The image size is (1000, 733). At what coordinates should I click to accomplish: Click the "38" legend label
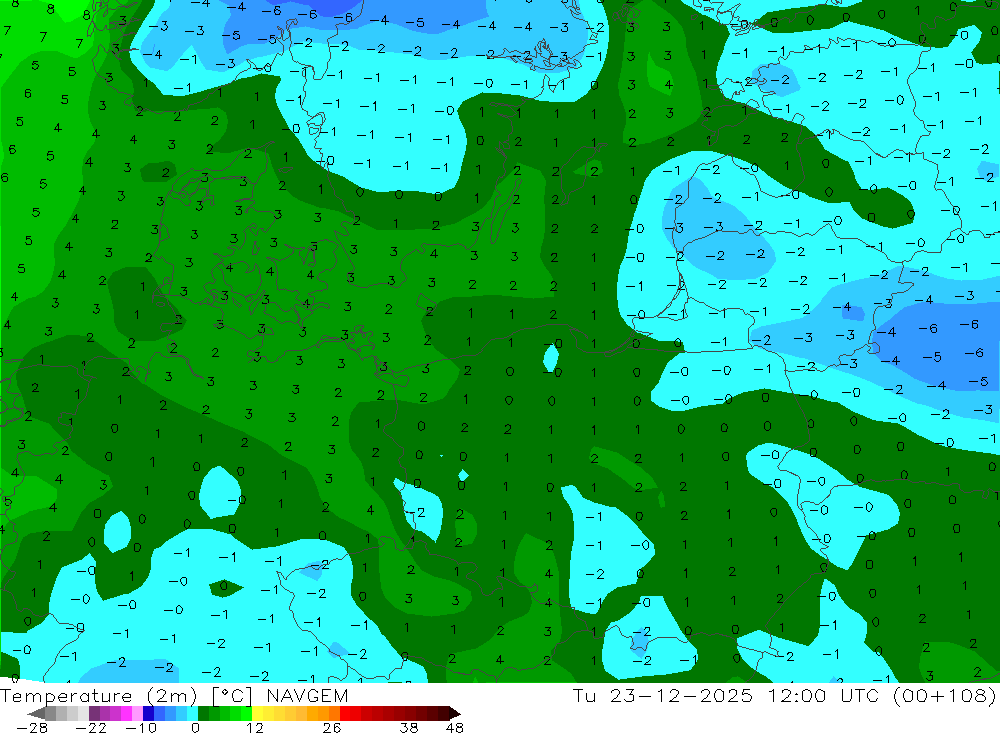click(x=409, y=728)
